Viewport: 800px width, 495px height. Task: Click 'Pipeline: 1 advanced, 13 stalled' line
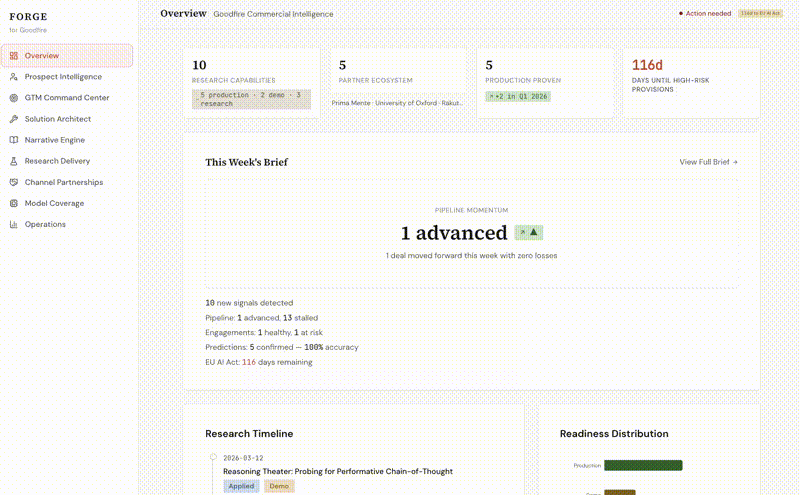click(x=261, y=317)
